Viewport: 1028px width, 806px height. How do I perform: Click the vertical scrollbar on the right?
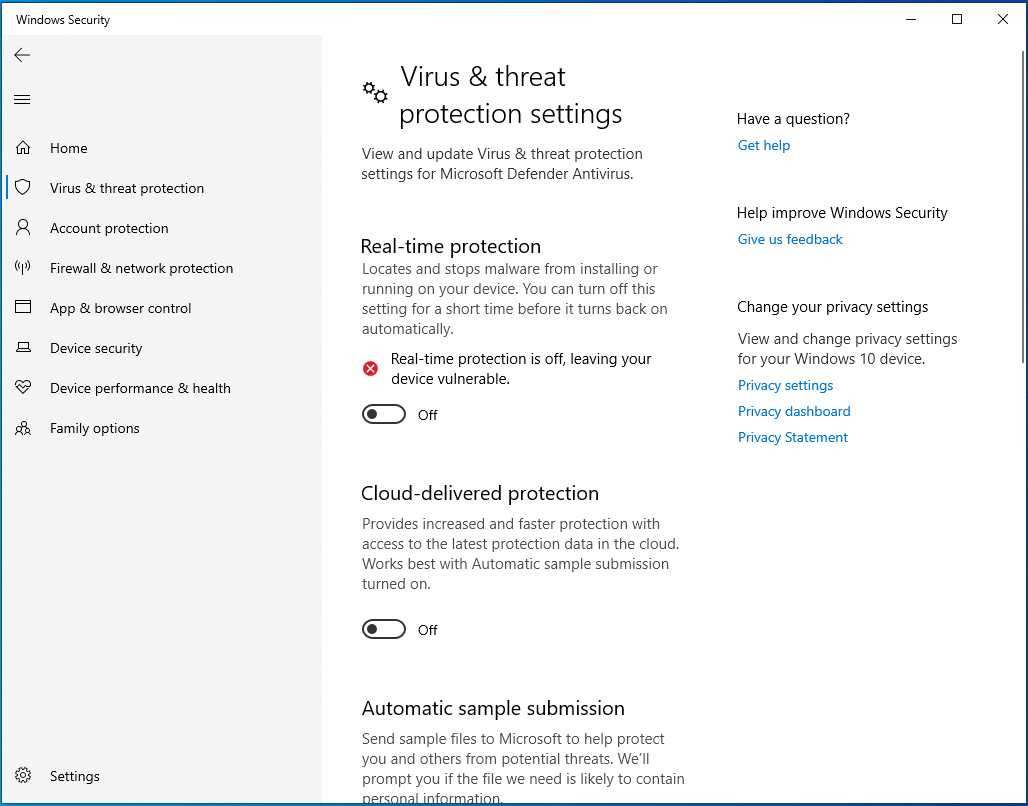pyautogui.click(x=1022, y=200)
